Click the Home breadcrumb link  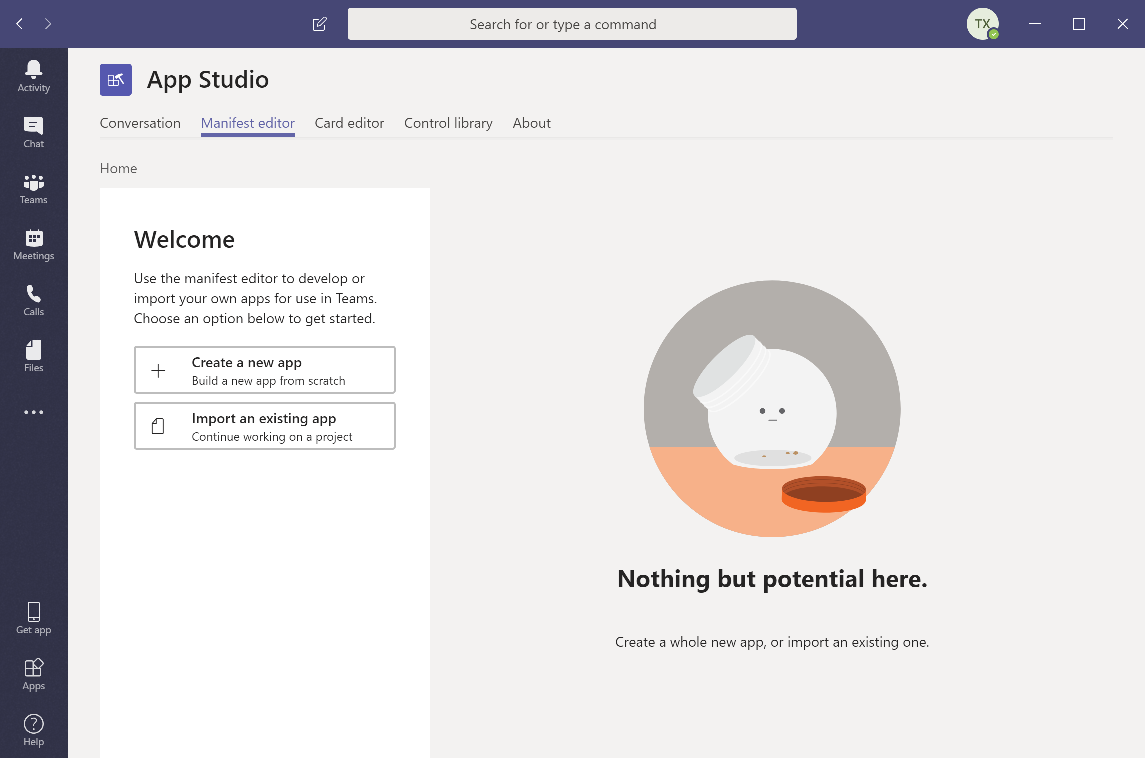tap(118, 168)
